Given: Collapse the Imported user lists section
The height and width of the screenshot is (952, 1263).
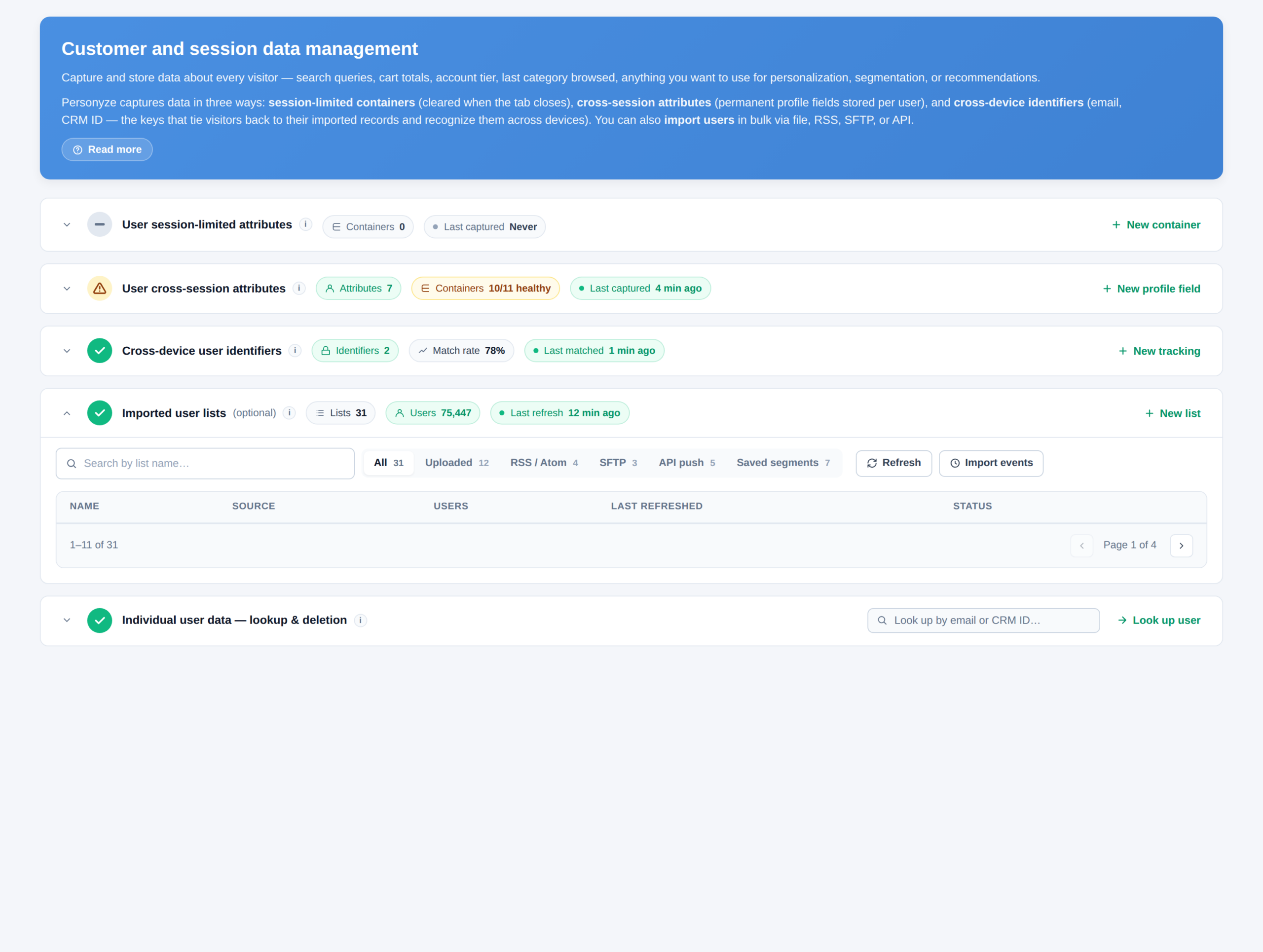Looking at the screenshot, I should click(67, 413).
